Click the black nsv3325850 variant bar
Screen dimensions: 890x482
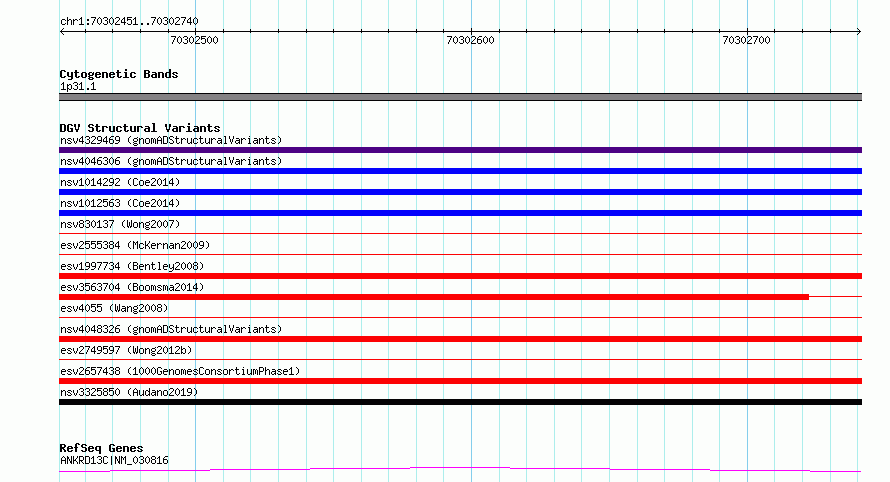coord(460,402)
